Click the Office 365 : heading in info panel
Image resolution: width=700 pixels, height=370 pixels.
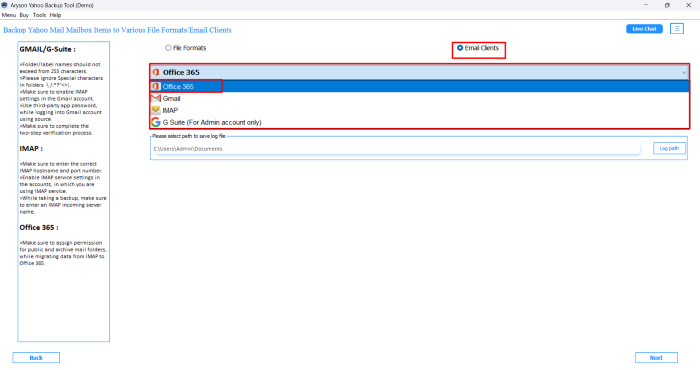(x=39, y=227)
